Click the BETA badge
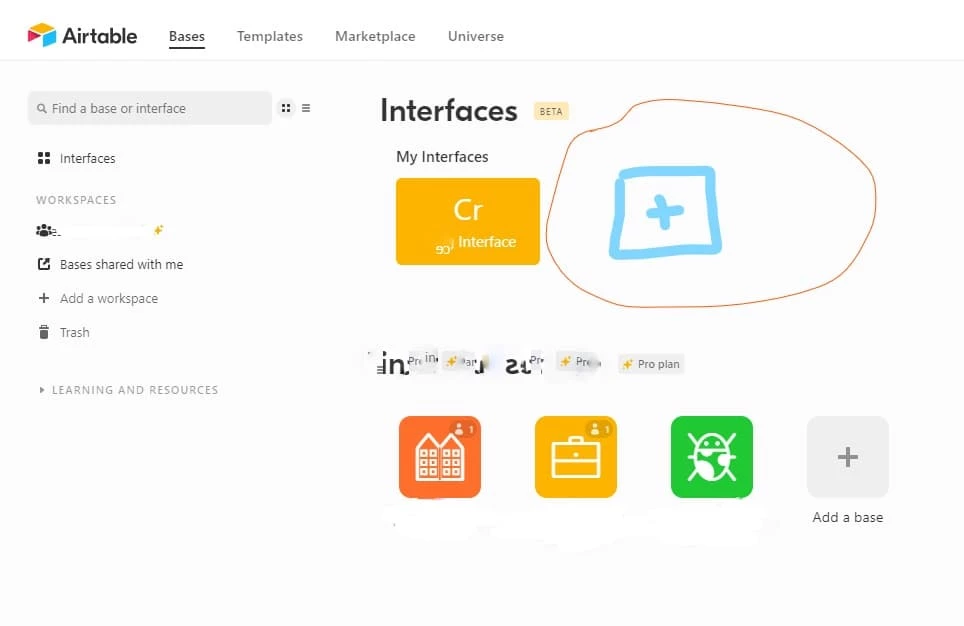Image resolution: width=964 pixels, height=626 pixels. [x=551, y=111]
